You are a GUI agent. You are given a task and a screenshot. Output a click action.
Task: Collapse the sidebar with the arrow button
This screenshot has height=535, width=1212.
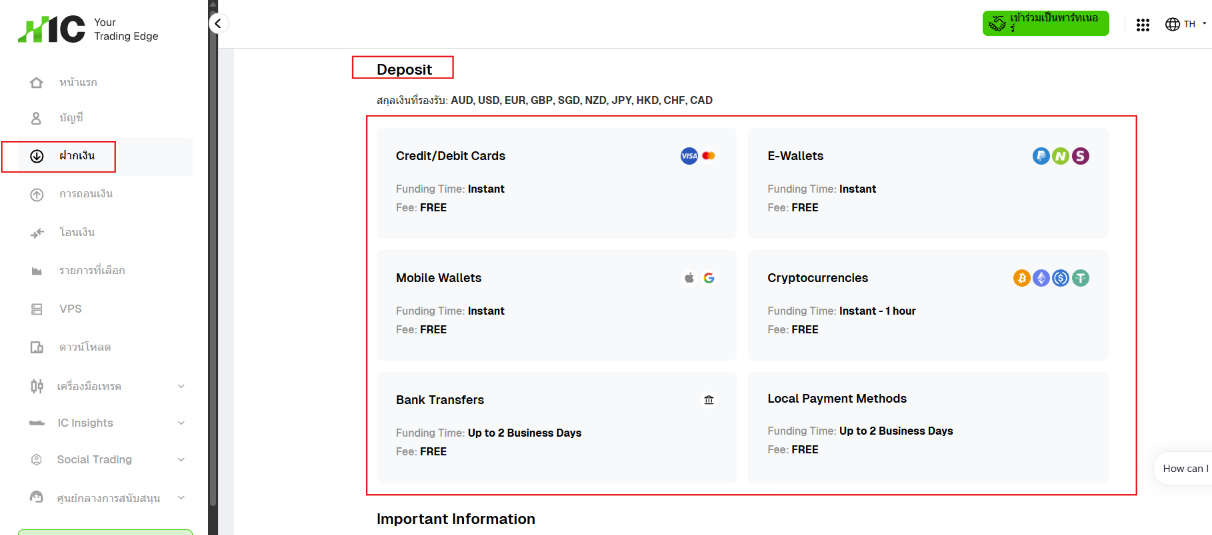coord(218,23)
